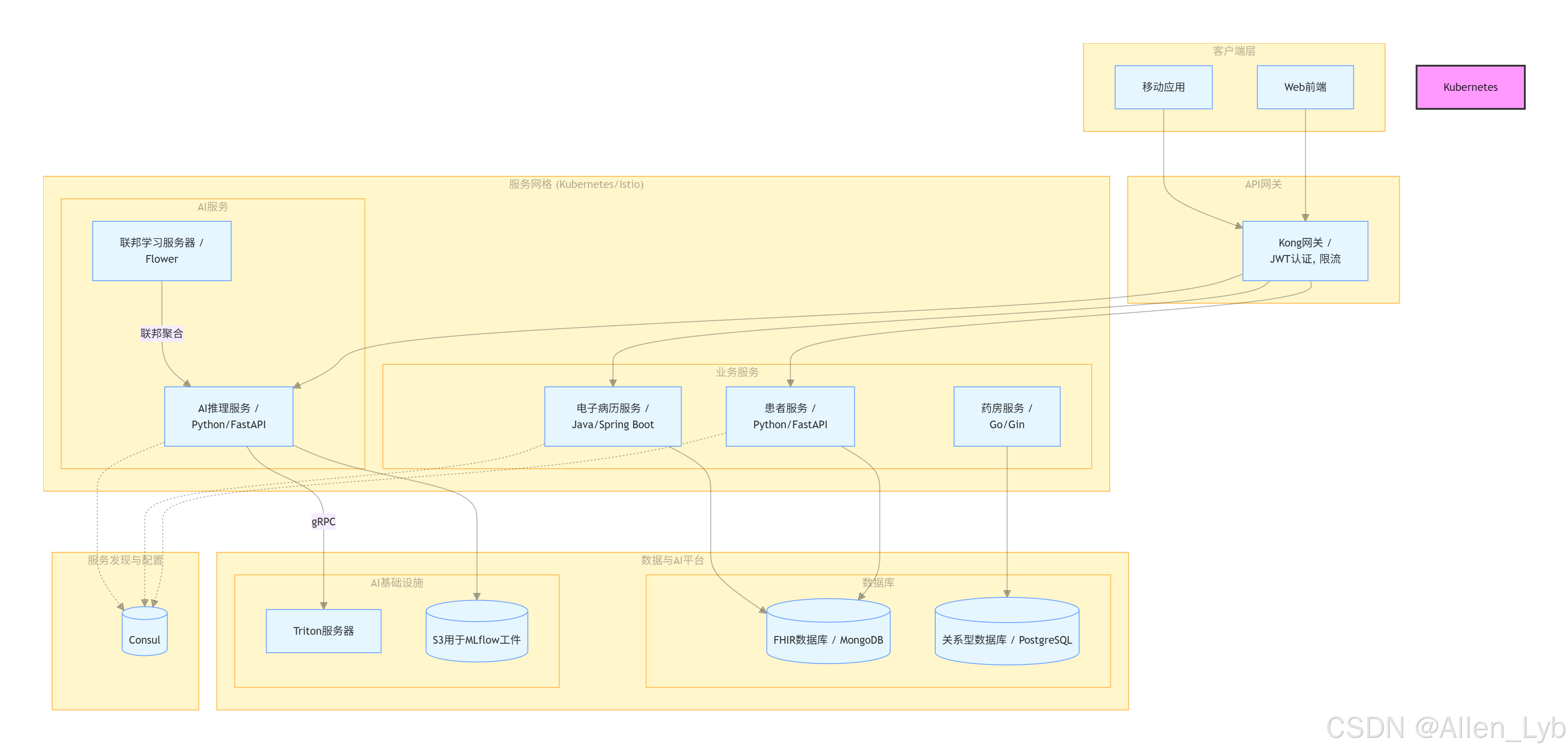The image size is (1568, 753).
Task: Click the 服务网格 (Kubernetes/Istio) group title
Action: tap(576, 184)
